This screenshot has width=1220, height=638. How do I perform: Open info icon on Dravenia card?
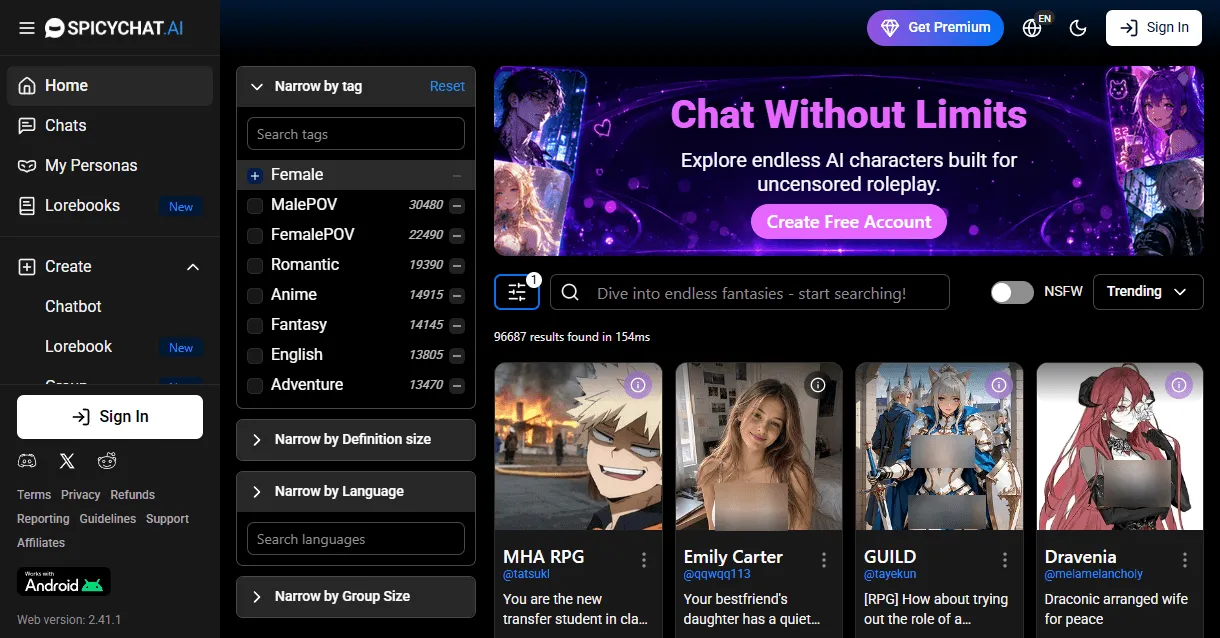(x=1180, y=385)
